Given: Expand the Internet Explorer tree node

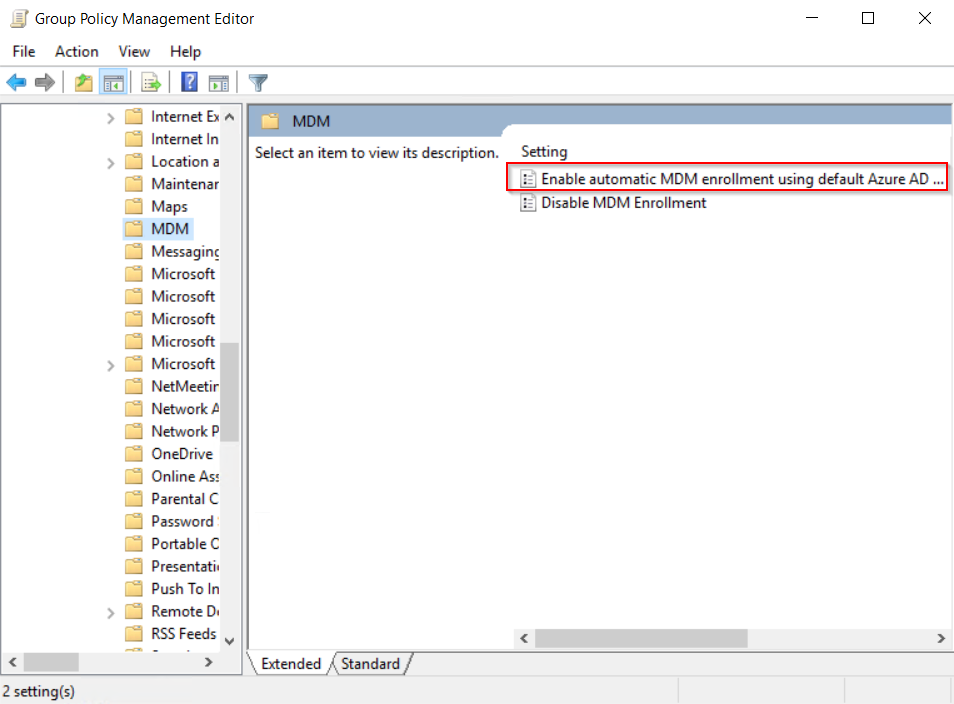Looking at the screenshot, I should pos(110,118).
